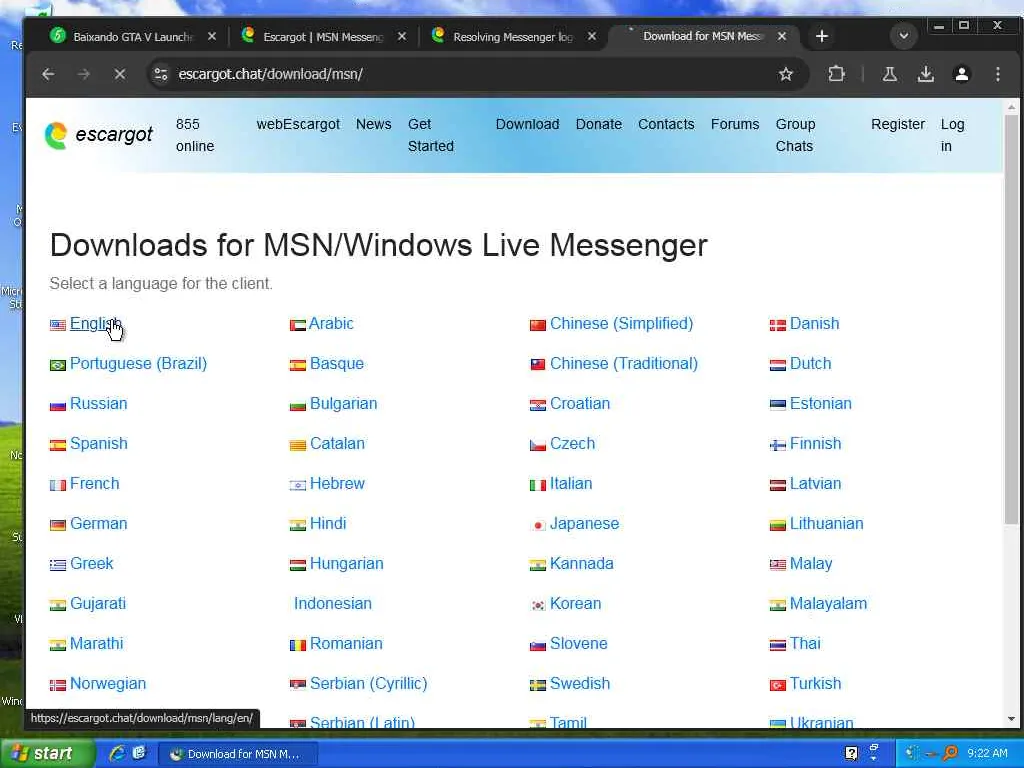Choose Portuguese (Brazil) language link

[138, 364]
